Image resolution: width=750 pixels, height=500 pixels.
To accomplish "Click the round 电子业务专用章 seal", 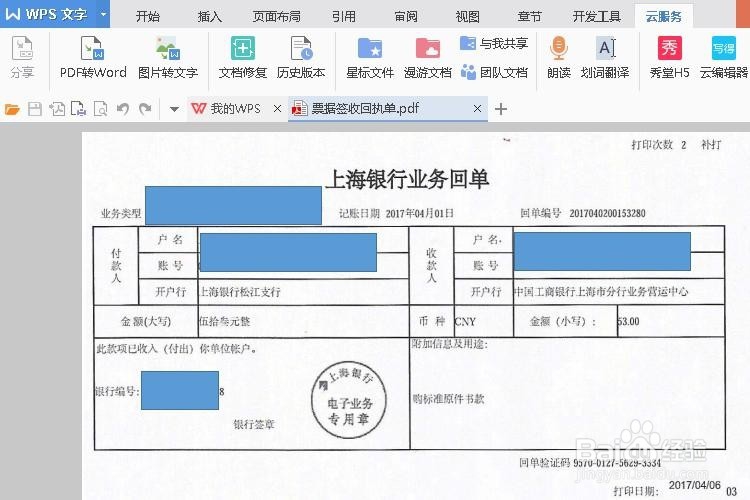I will tap(348, 400).
